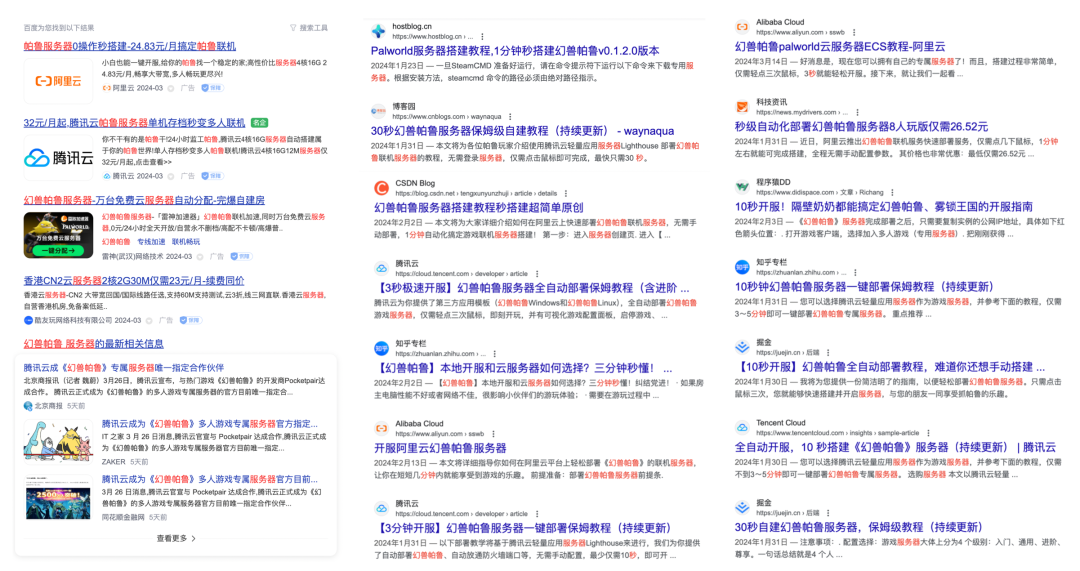Click Alibaba Cloud favicon above 开服阿里云幻兽帕鲁服务器
The image size is (1080, 571).
[381, 428]
